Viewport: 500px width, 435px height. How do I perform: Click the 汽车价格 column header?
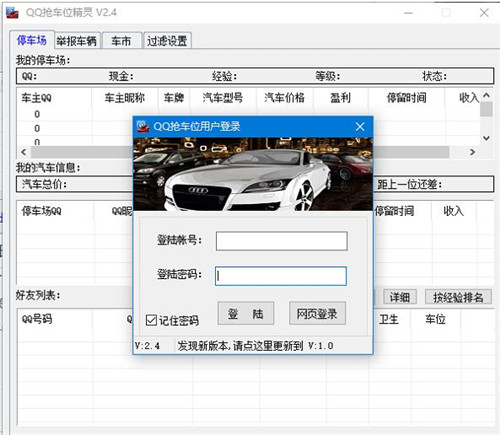284,98
